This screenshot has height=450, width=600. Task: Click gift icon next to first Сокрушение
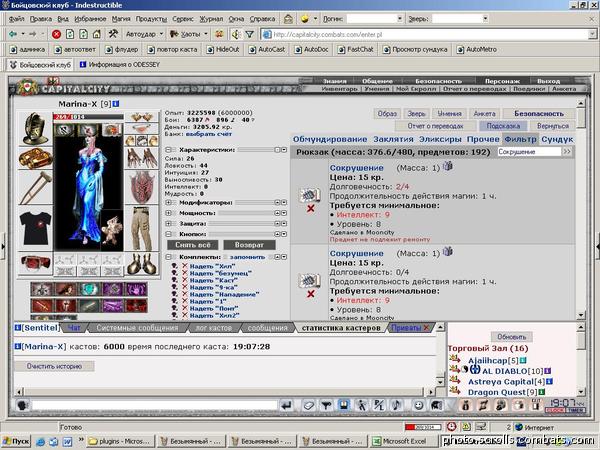click(448, 166)
